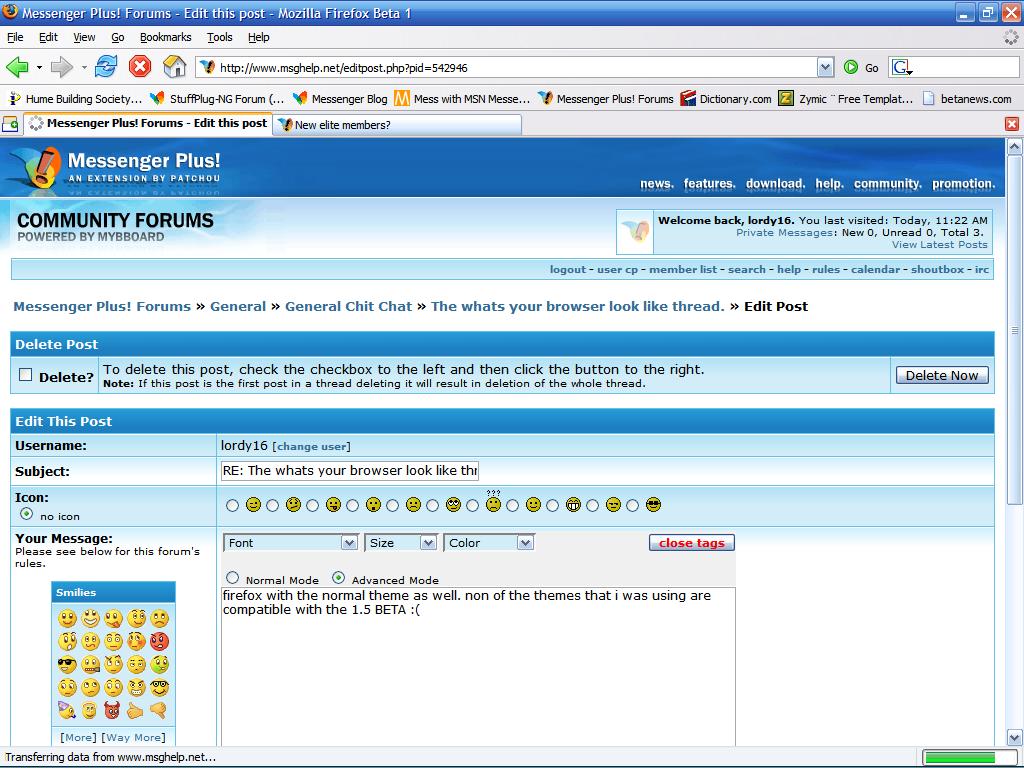Choose the post icon radio for the ??? confused smiley
This screenshot has height=768, width=1024.
coord(473,505)
